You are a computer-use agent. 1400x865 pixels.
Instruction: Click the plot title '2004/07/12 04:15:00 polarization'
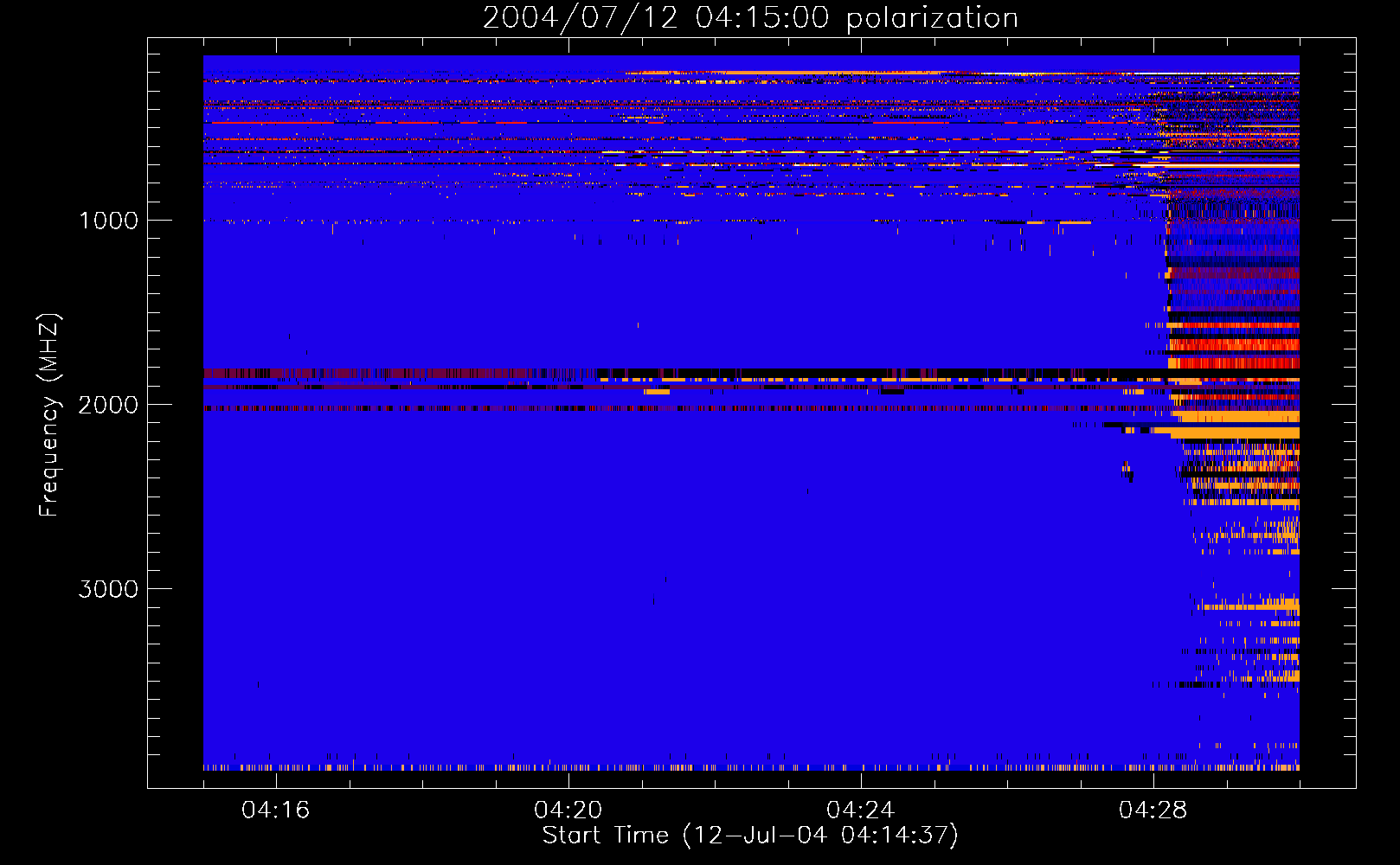pyautogui.click(x=750, y=17)
